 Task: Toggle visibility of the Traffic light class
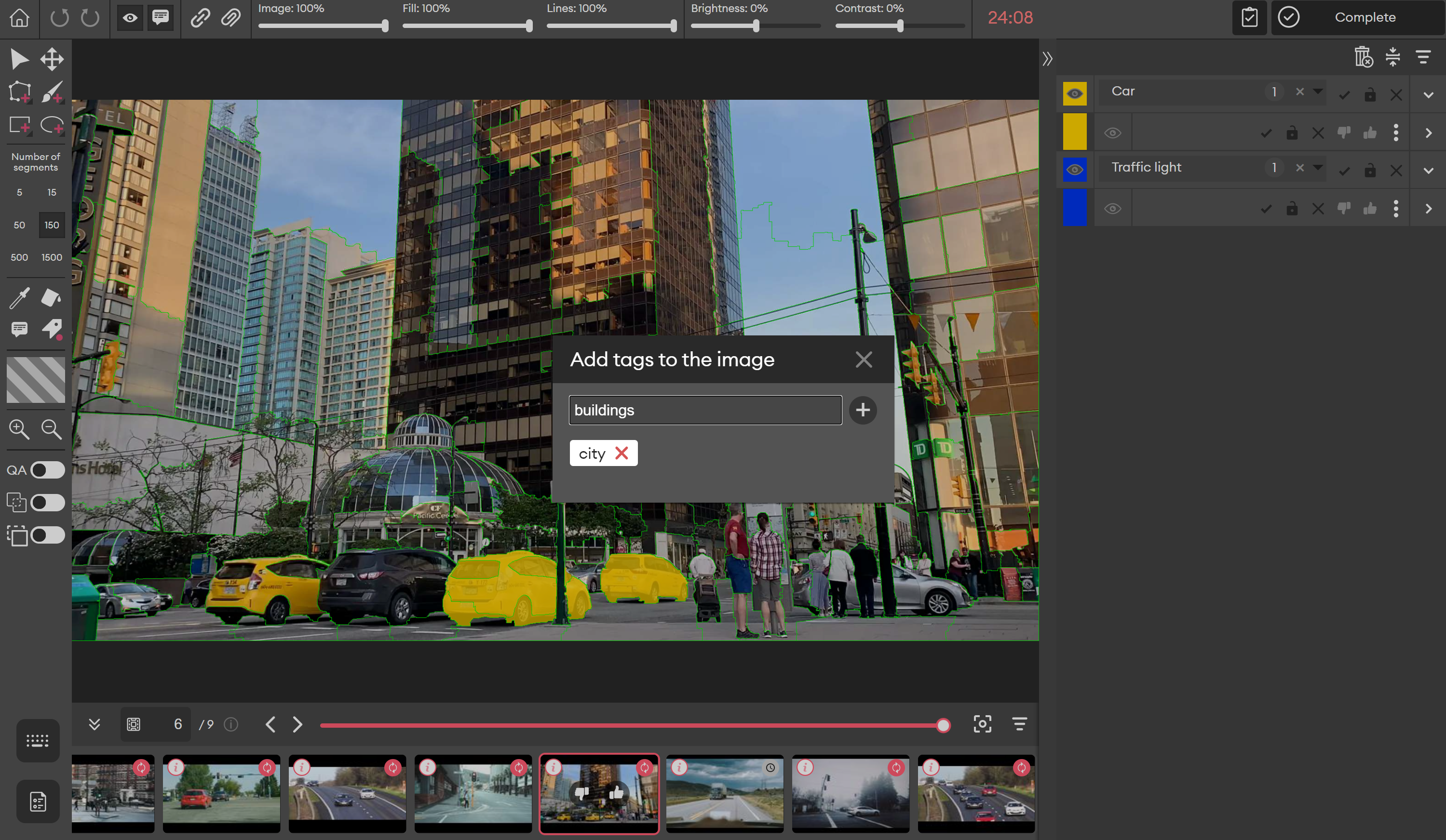[1075, 170]
